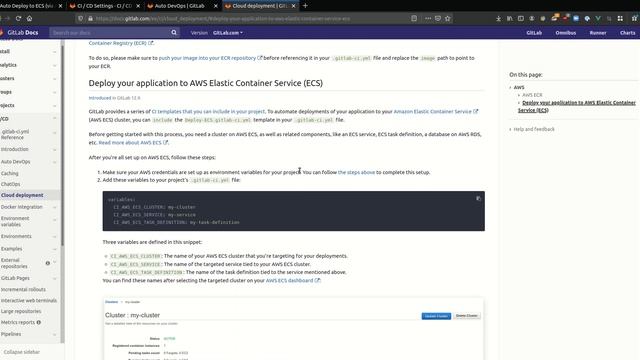Viewport: 640px width, 360px height.
Task: Open AWS ECS dashboard link
Action: (293, 280)
